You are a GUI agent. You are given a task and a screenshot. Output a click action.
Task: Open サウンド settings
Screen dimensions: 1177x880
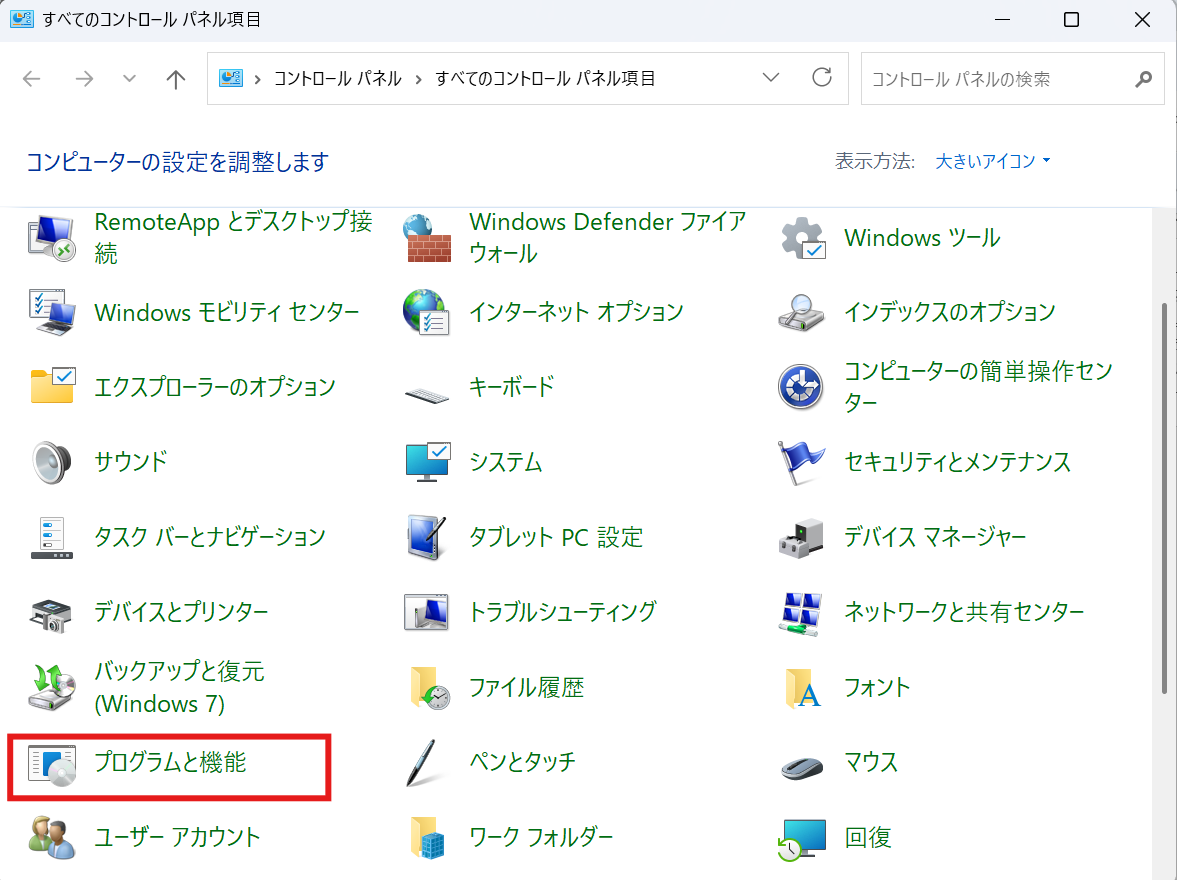click(x=130, y=462)
